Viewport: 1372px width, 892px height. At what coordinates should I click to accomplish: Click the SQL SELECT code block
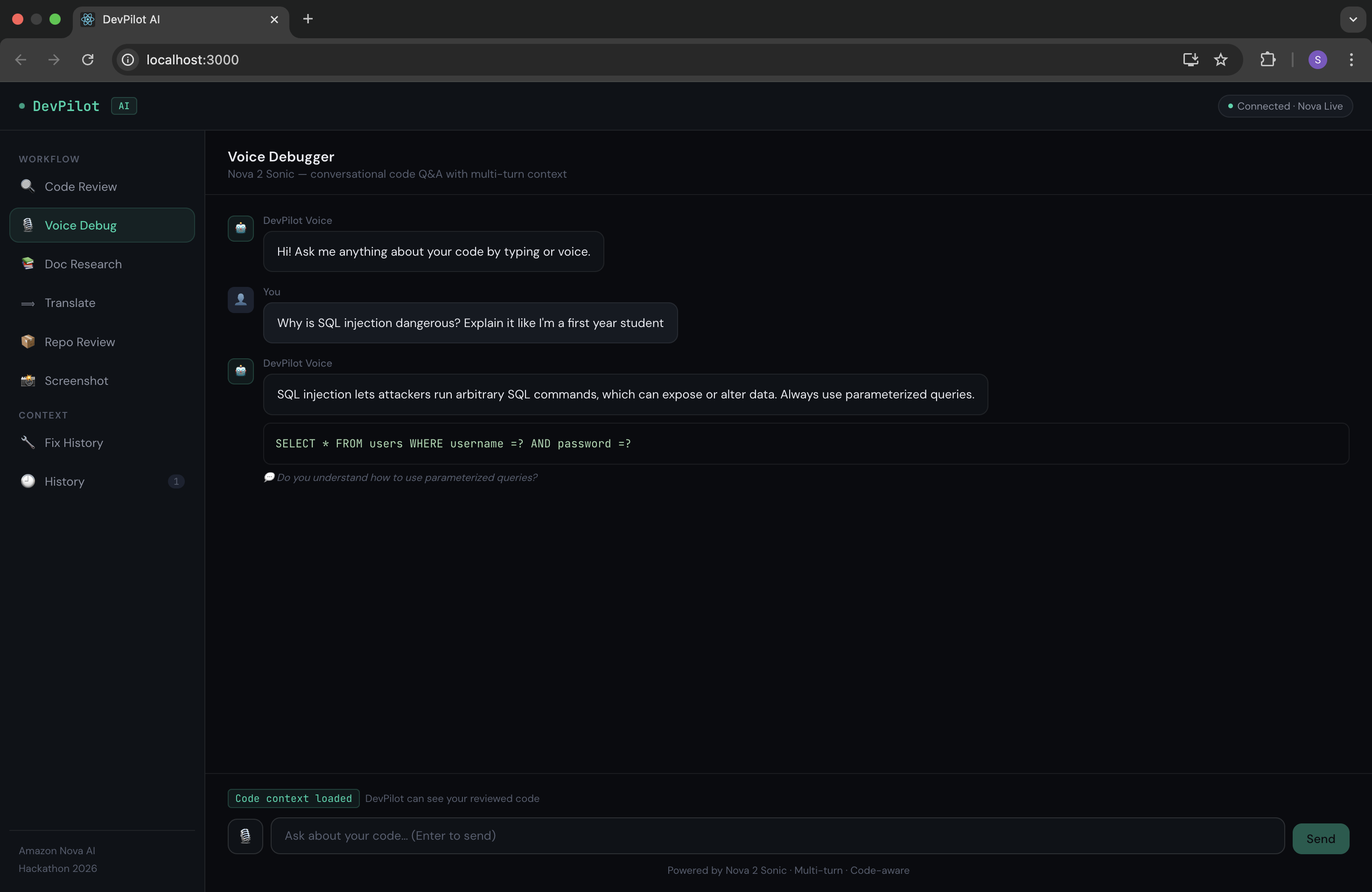pyautogui.click(x=805, y=444)
